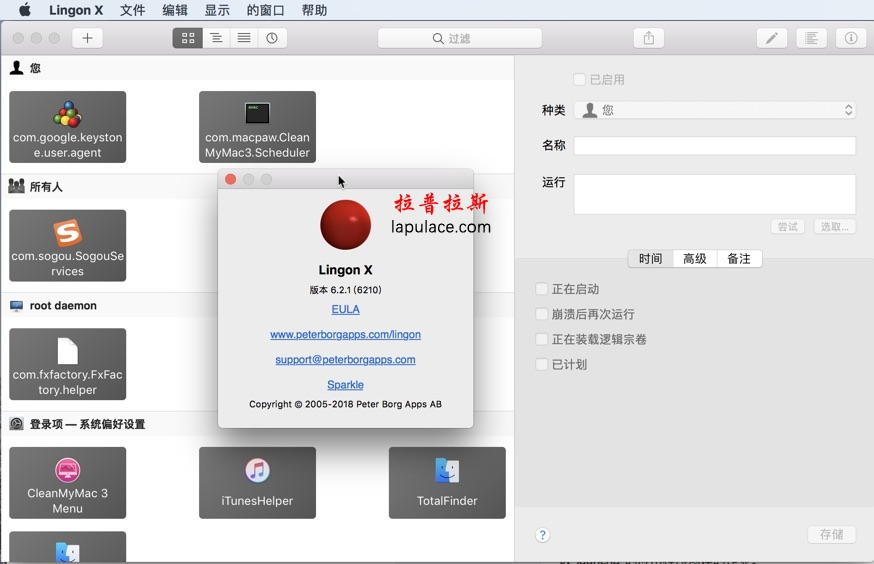Open the info panel icon
Image resolution: width=874 pixels, height=564 pixels.
click(x=851, y=38)
